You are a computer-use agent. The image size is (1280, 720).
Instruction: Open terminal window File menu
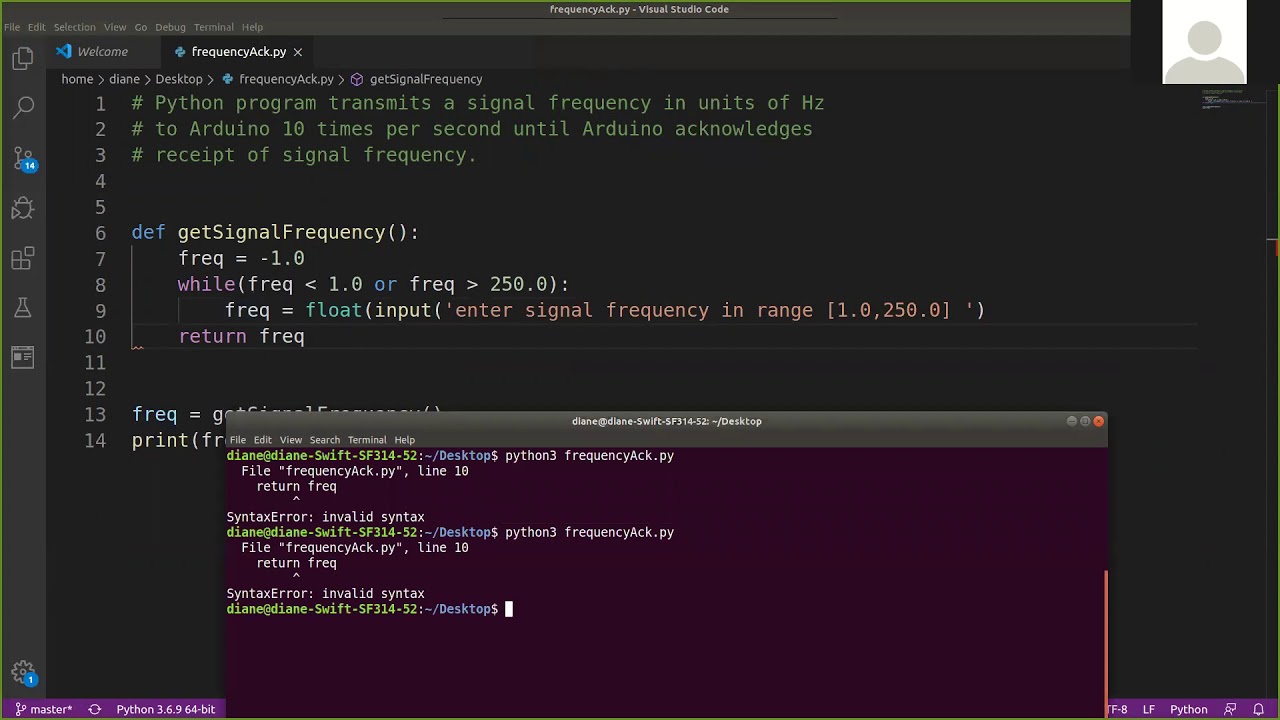click(x=237, y=440)
